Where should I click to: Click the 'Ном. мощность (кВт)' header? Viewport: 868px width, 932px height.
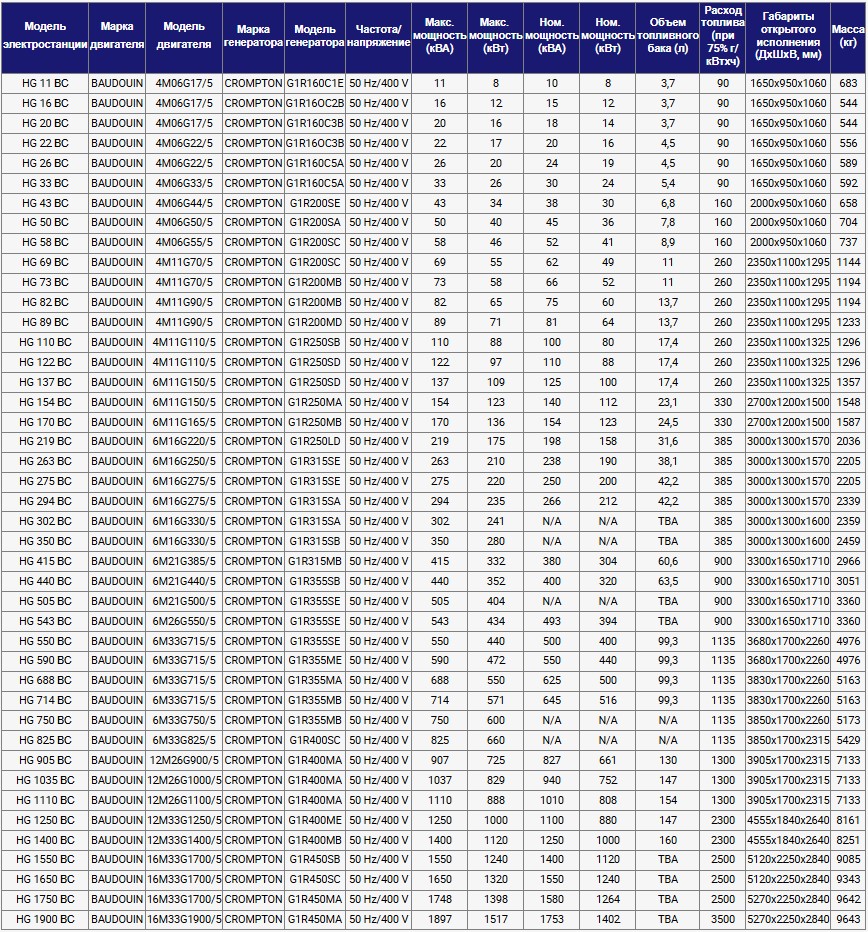608,36
